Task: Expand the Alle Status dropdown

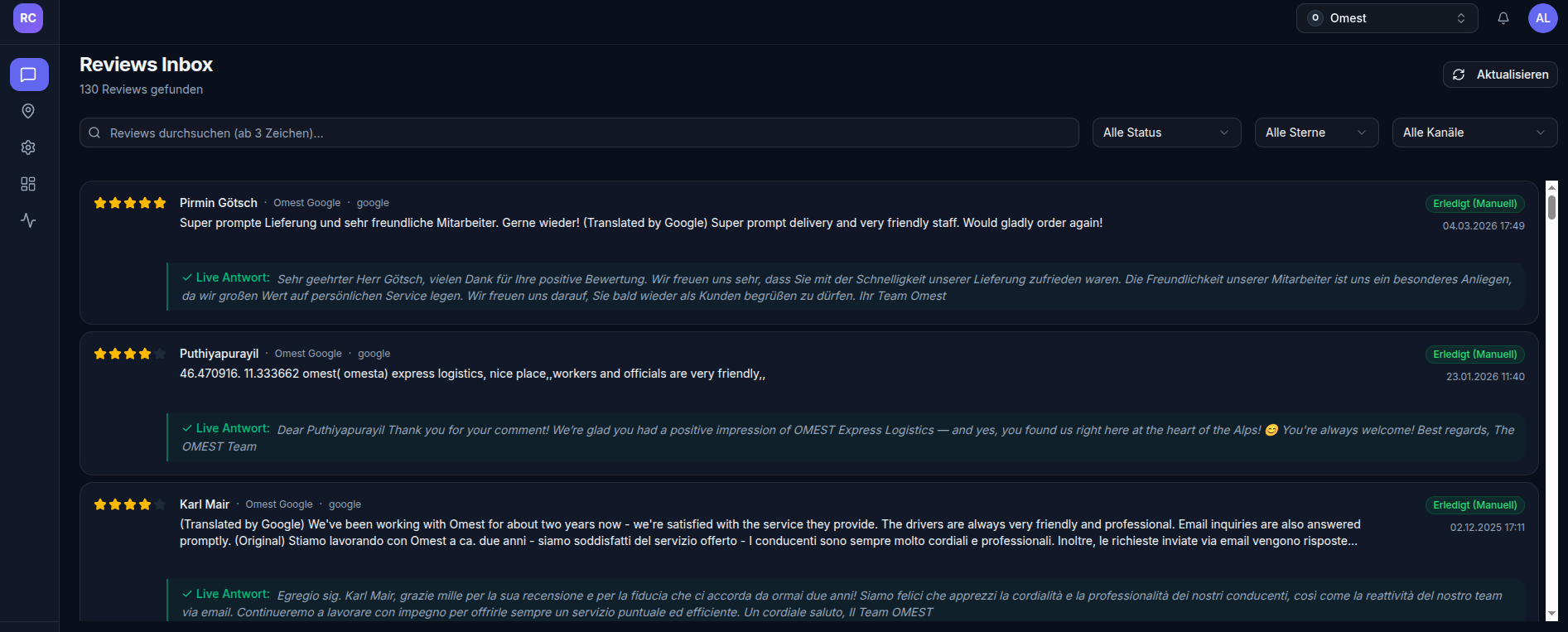Action: pyautogui.click(x=1166, y=133)
